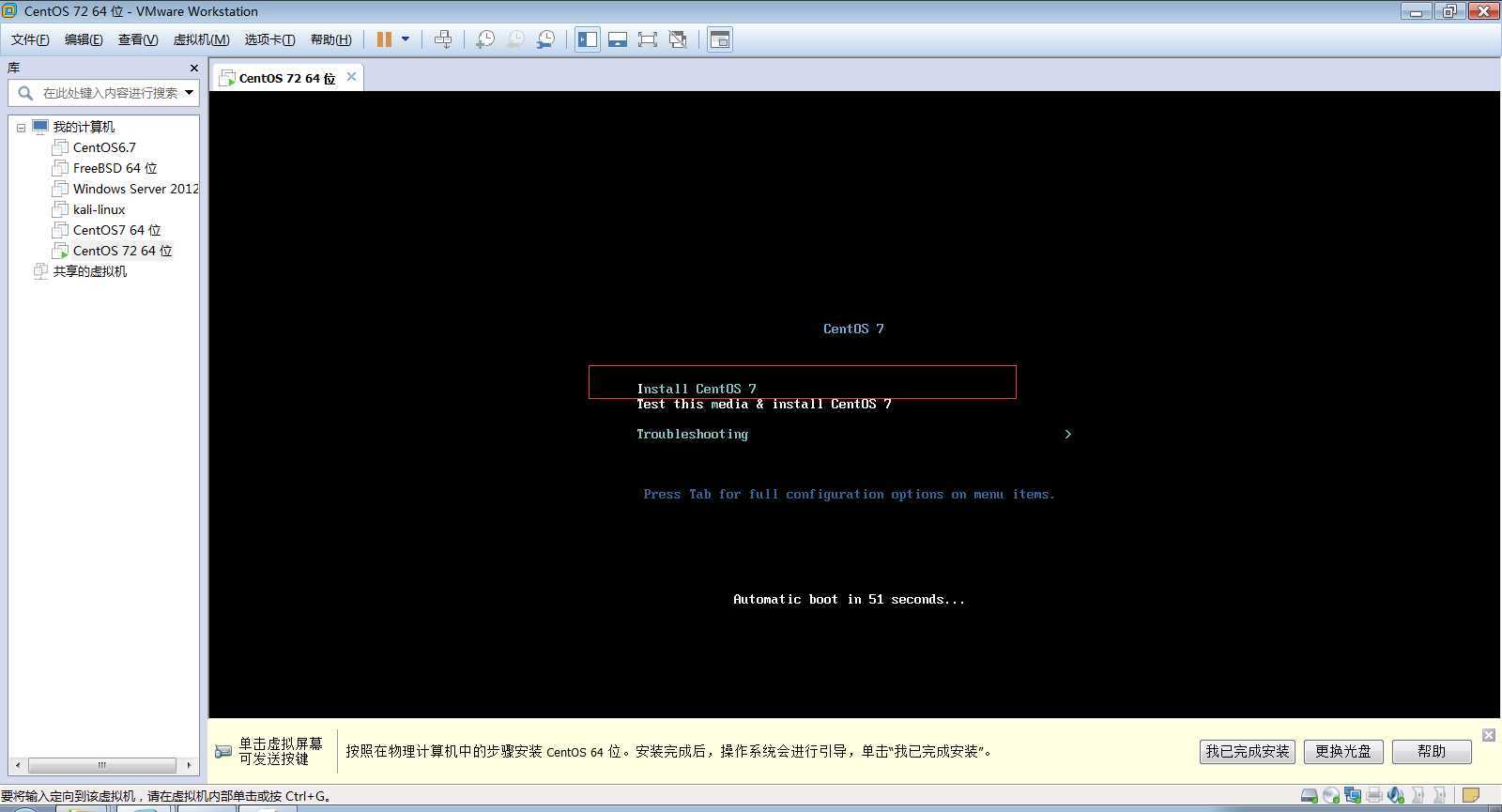The width and height of the screenshot is (1502, 812).
Task: Revert the VM to its previous snapshot
Action: click(515, 39)
